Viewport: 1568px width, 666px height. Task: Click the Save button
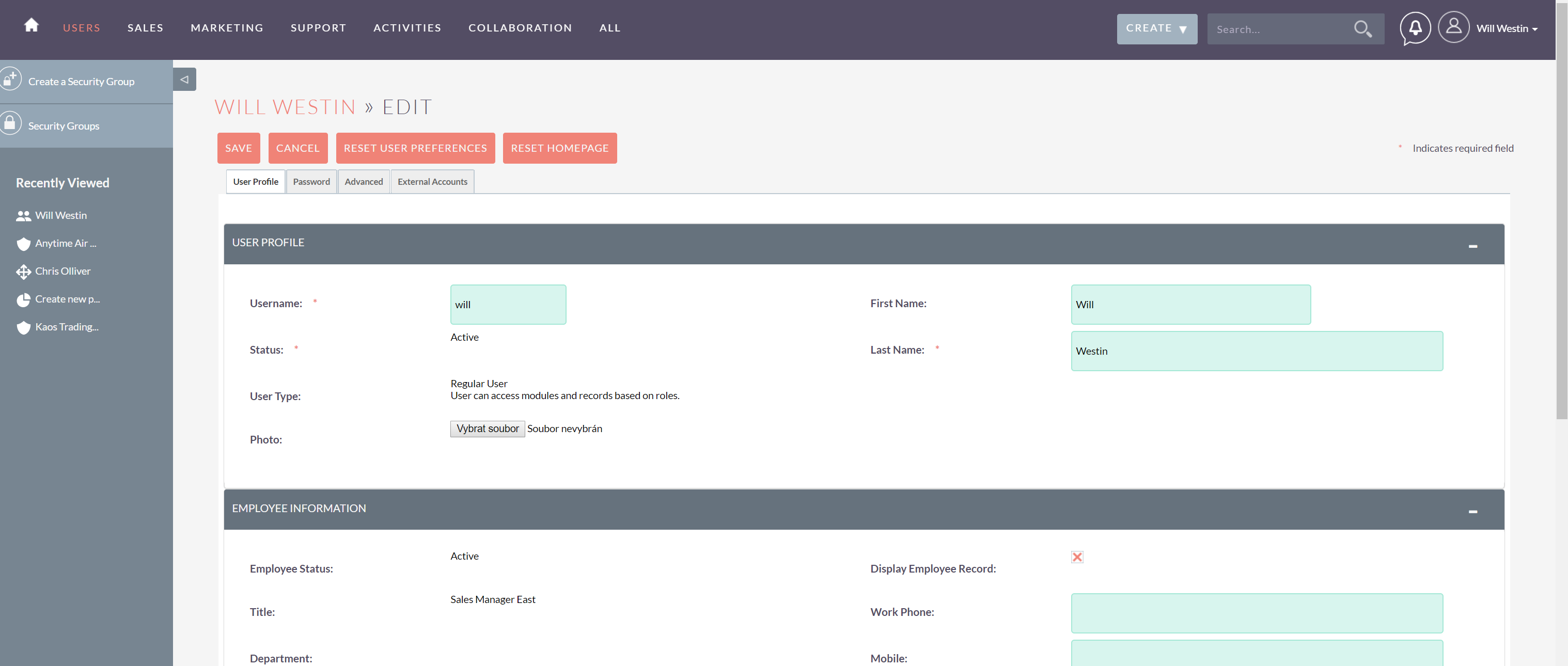(238, 148)
